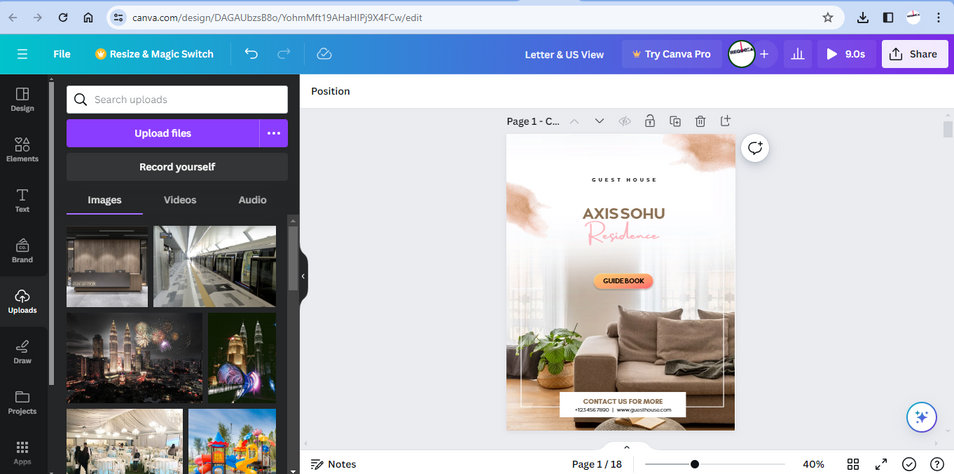The width and height of the screenshot is (954, 474).
Task: Click the Upload files button
Action: point(163,133)
